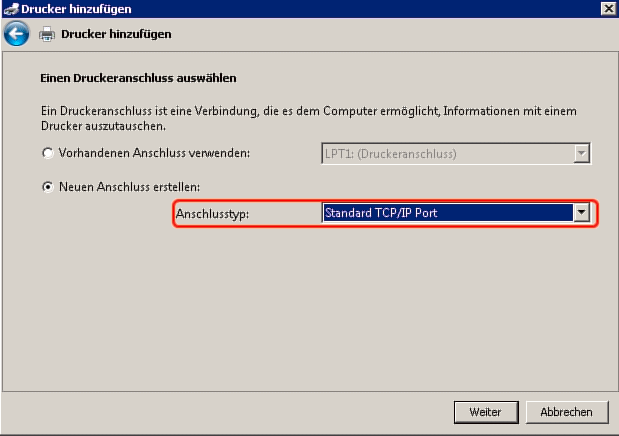Expand the Anschlusstyp dropdown arrow
The width and height of the screenshot is (619, 436).
[581, 213]
